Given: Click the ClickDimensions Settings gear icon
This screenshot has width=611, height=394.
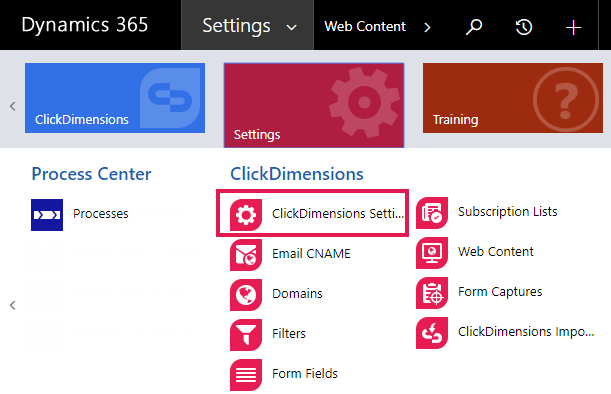Looking at the screenshot, I should point(245,215).
